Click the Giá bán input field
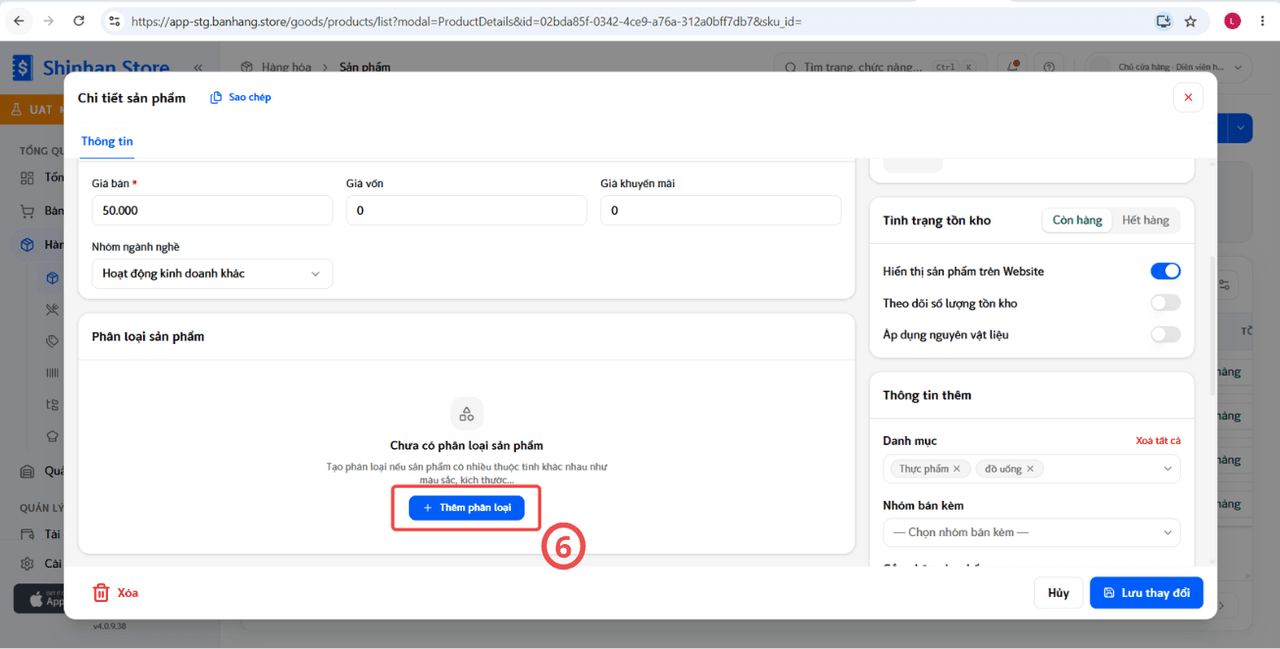 click(212, 210)
